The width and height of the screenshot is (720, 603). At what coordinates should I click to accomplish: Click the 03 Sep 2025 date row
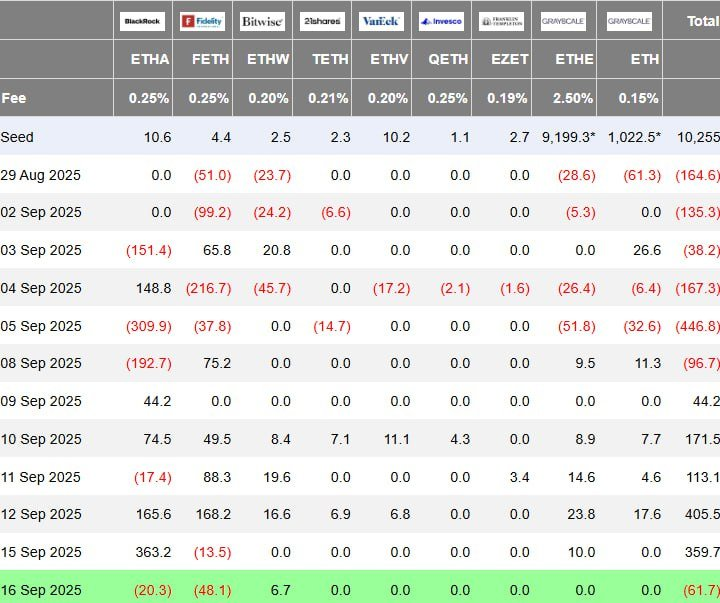pos(41,250)
